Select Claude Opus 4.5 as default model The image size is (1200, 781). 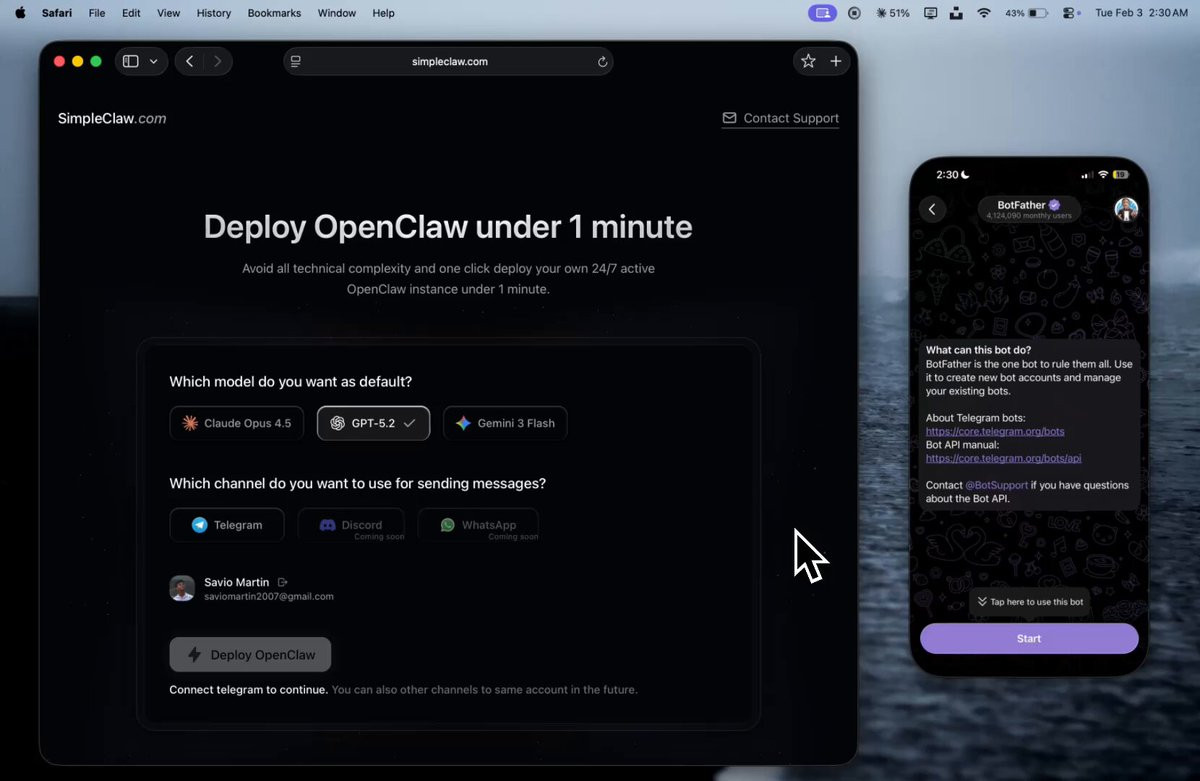pos(237,423)
